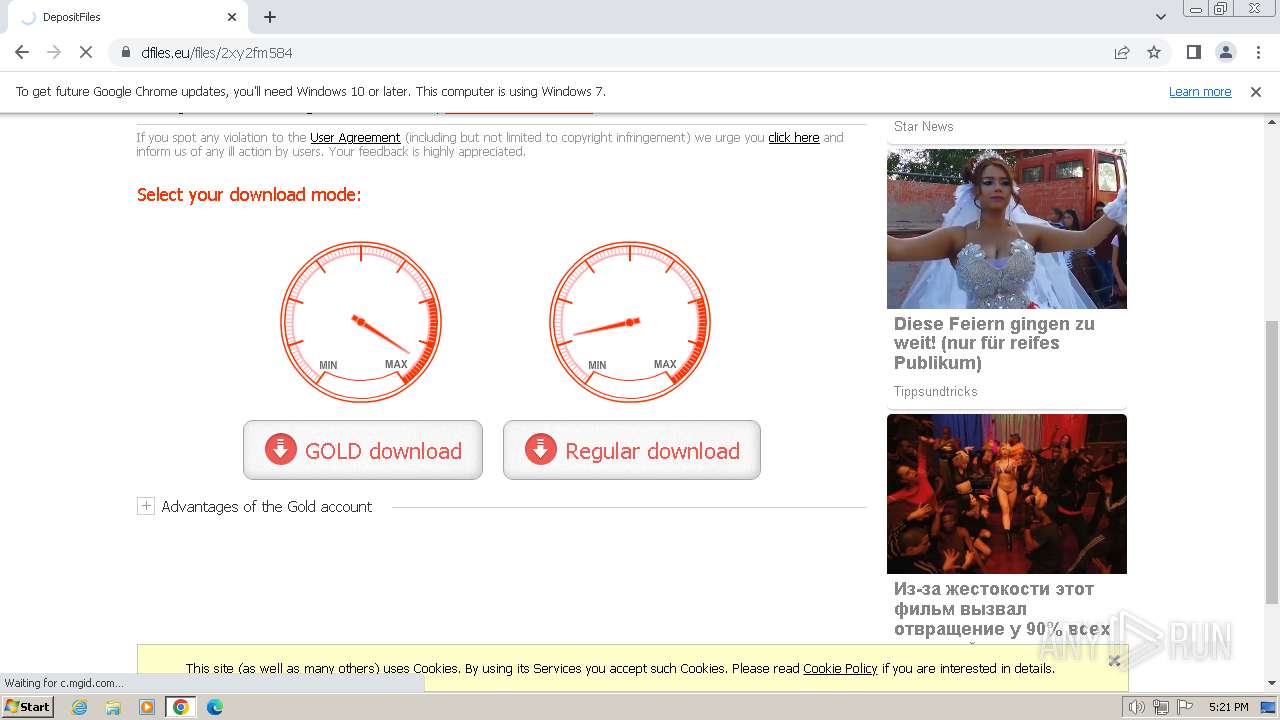Dismiss the Chrome update notification bar
The width and height of the screenshot is (1280, 720).
point(1256,91)
